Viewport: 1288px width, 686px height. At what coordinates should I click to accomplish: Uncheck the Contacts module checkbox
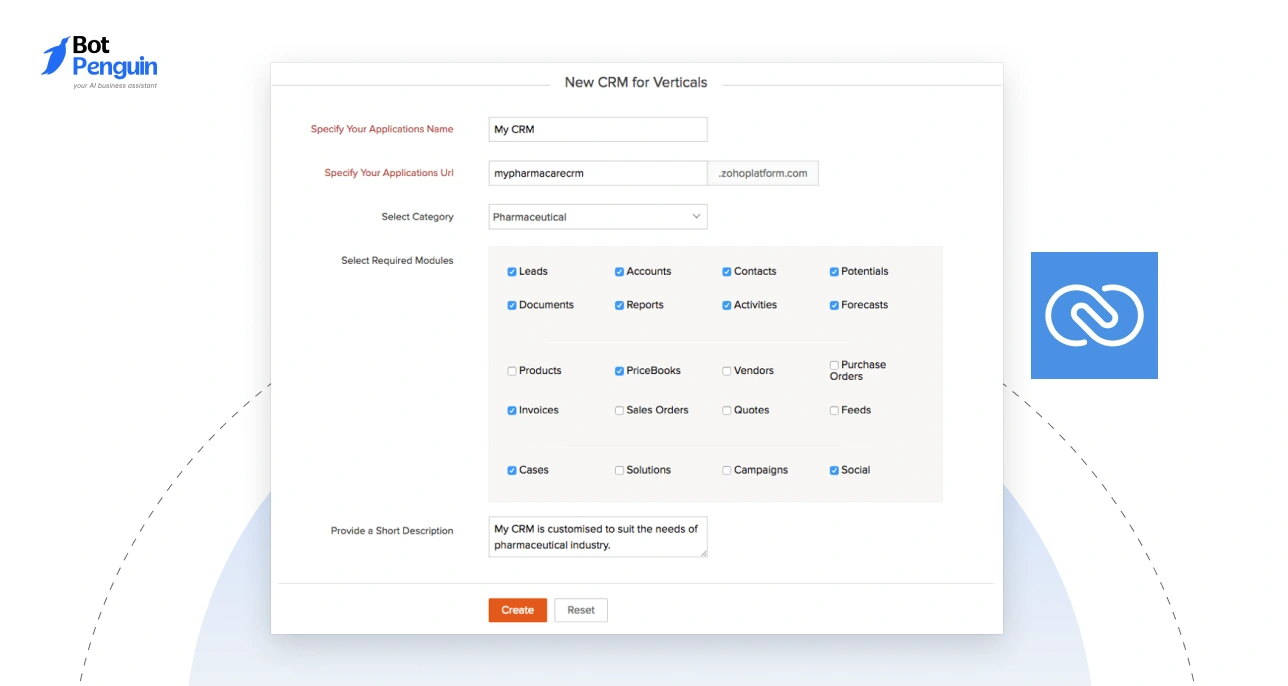point(727,272)
